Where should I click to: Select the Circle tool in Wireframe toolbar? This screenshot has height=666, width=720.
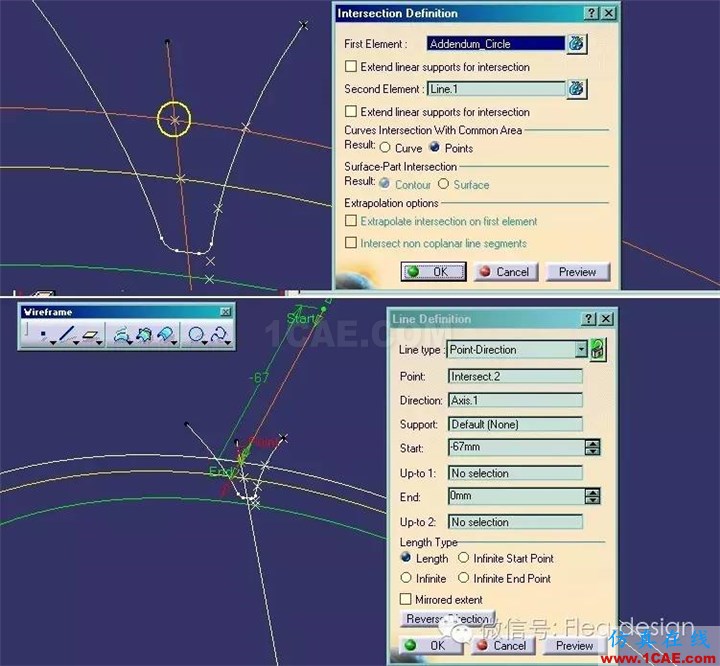196,334
